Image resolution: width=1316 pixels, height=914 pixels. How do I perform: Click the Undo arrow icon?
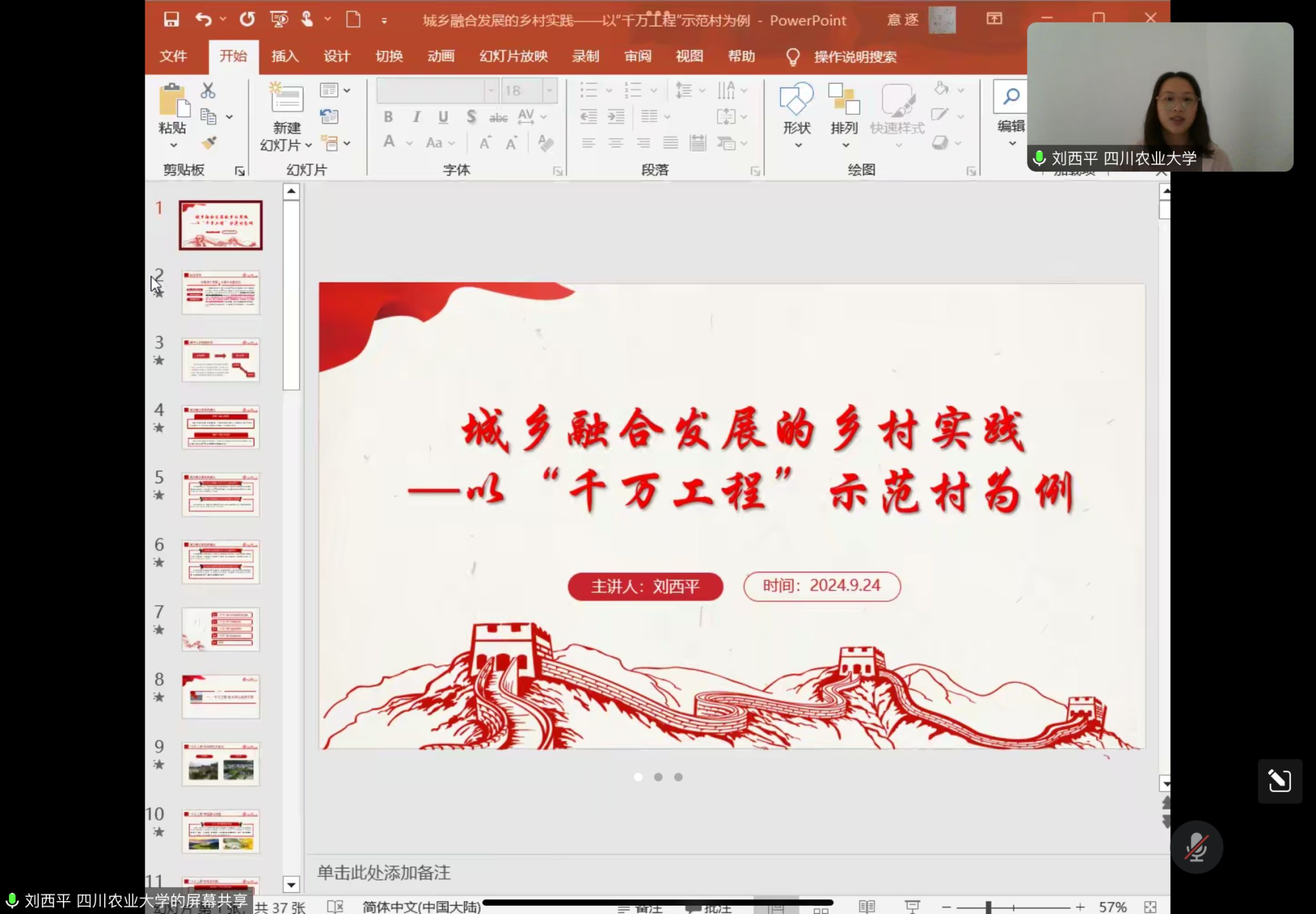[203, 19]
